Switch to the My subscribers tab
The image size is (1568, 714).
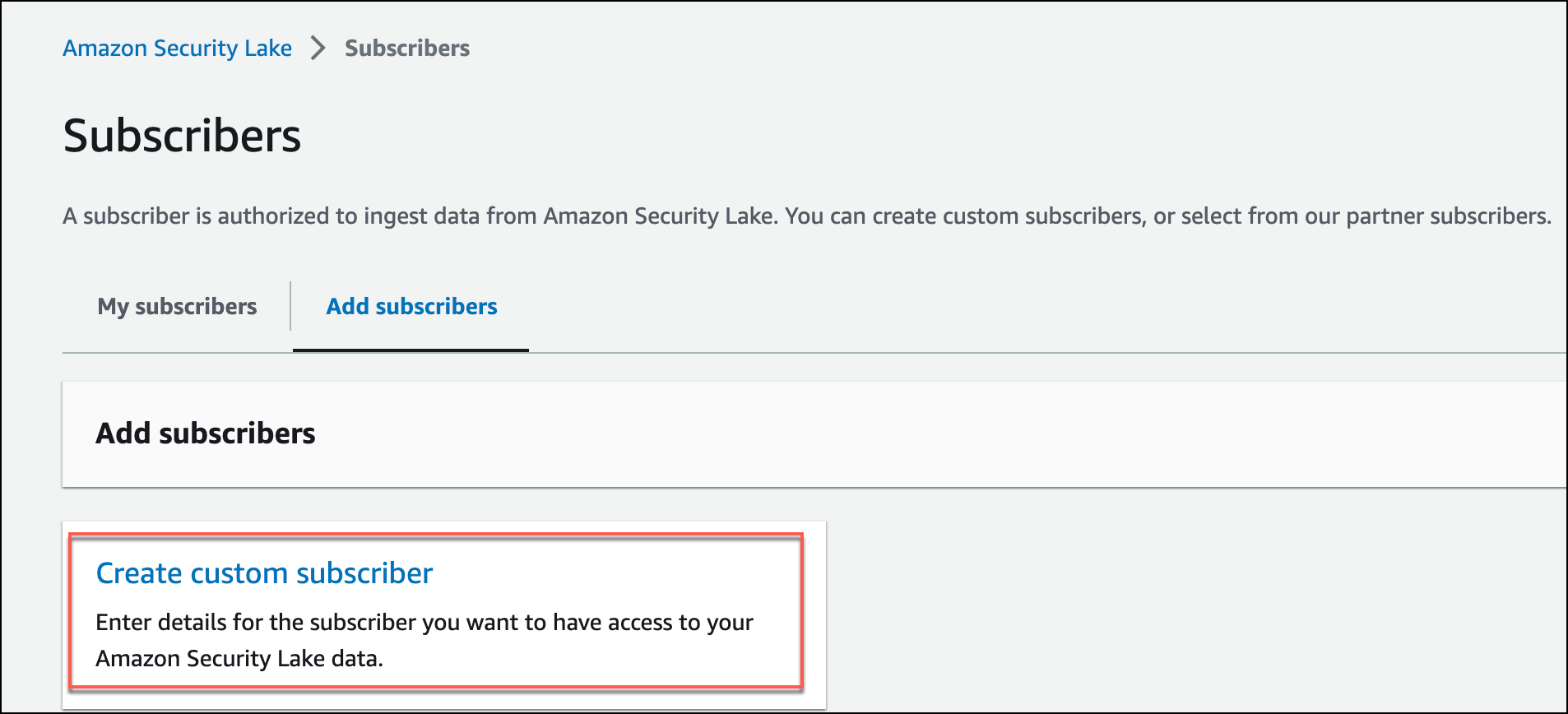(176, 306)
